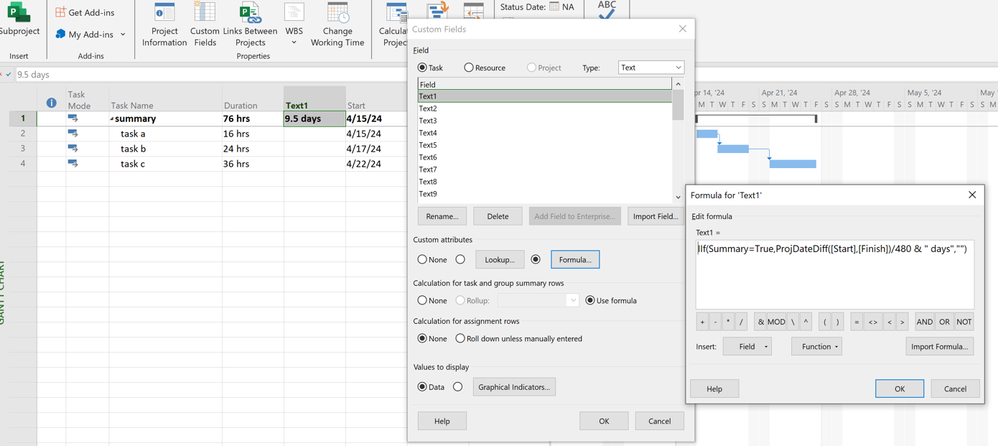Open Links Between Projects
The image size is (998, 446).
click(x=250, y=25)
